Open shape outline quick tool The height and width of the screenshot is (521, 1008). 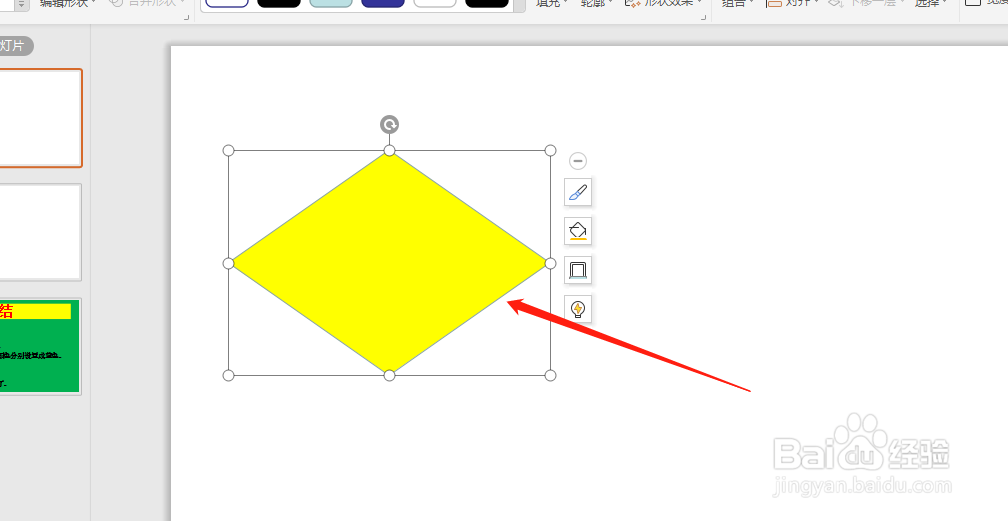578,270
